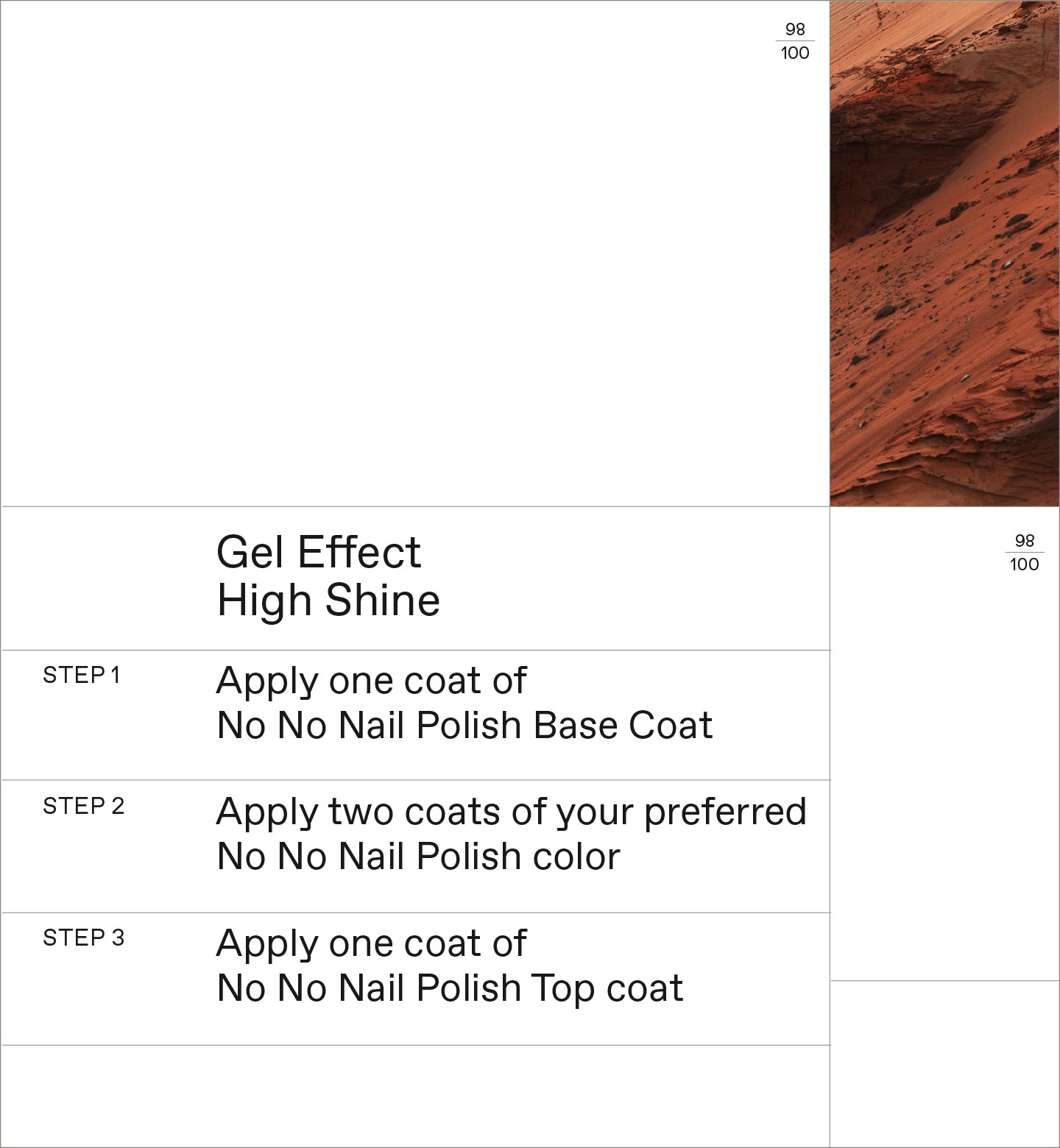Viewport: 1060px width, 1148px height.
Task: Click 'Apply one coat of' in Step 1
Action: [371, 681]
